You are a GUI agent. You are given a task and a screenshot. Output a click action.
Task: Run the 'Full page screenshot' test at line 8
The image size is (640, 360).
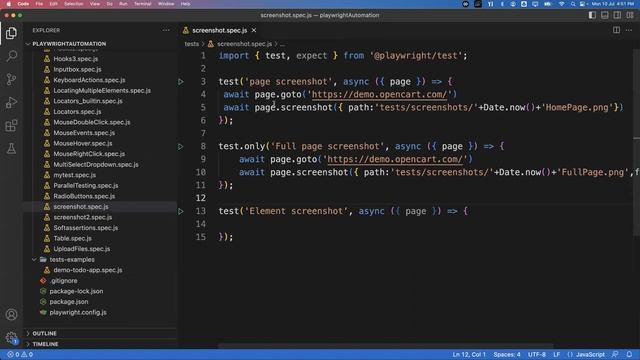(180, 147)
